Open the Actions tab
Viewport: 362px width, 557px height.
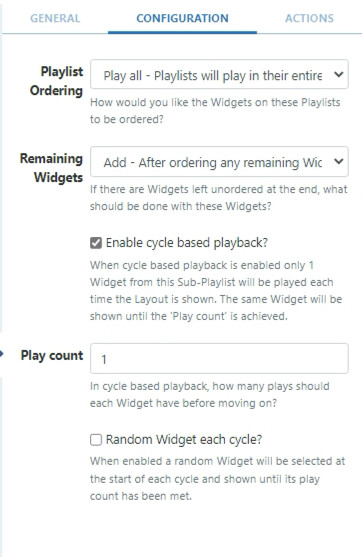pyautogui.click(x=309, y=18)
